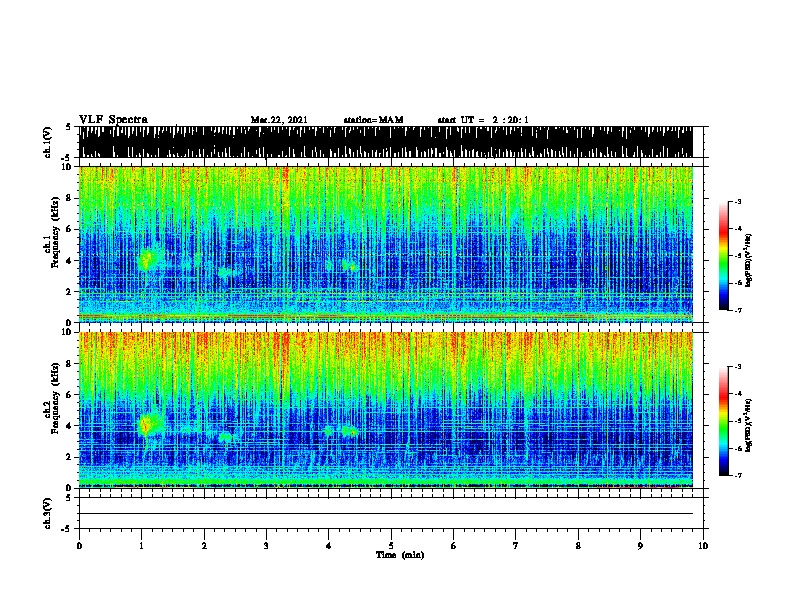Viewport: 792px width, 612px height.
Task: Click the "ch.3(V)" axis label
Action: tap(47, 513)
